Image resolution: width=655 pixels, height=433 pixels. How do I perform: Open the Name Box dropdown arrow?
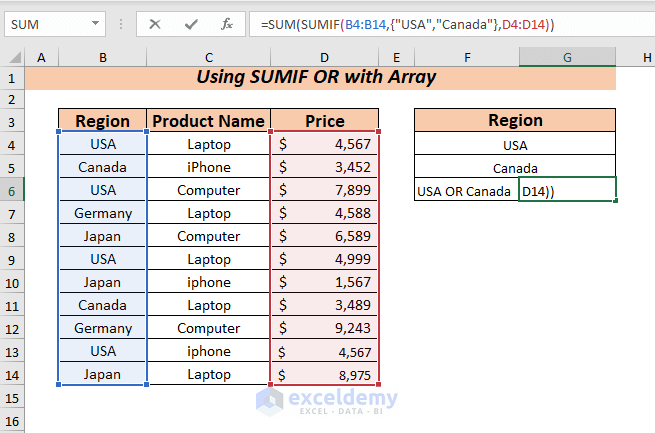click(95, 23)
